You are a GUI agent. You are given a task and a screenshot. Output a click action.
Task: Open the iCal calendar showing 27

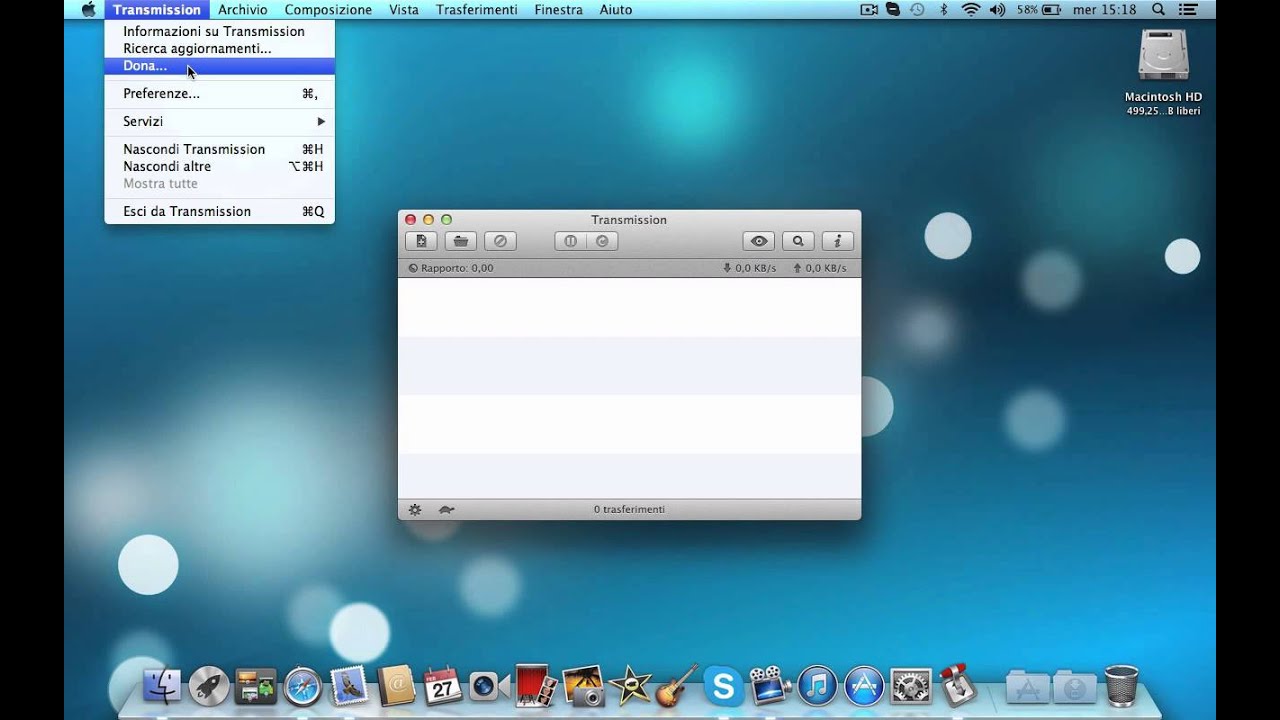click(443, 686)
